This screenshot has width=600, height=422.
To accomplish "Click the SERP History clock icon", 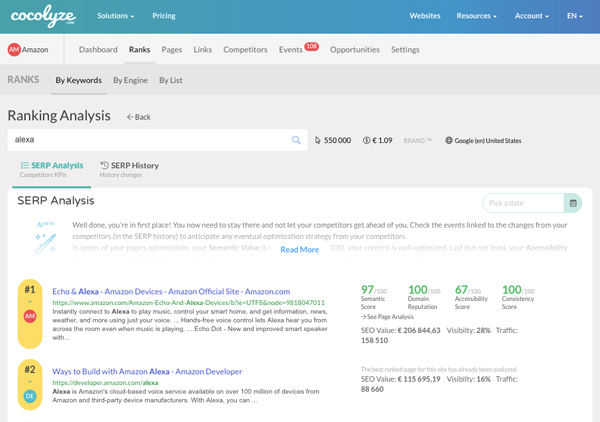I will [x=104, y=165].
